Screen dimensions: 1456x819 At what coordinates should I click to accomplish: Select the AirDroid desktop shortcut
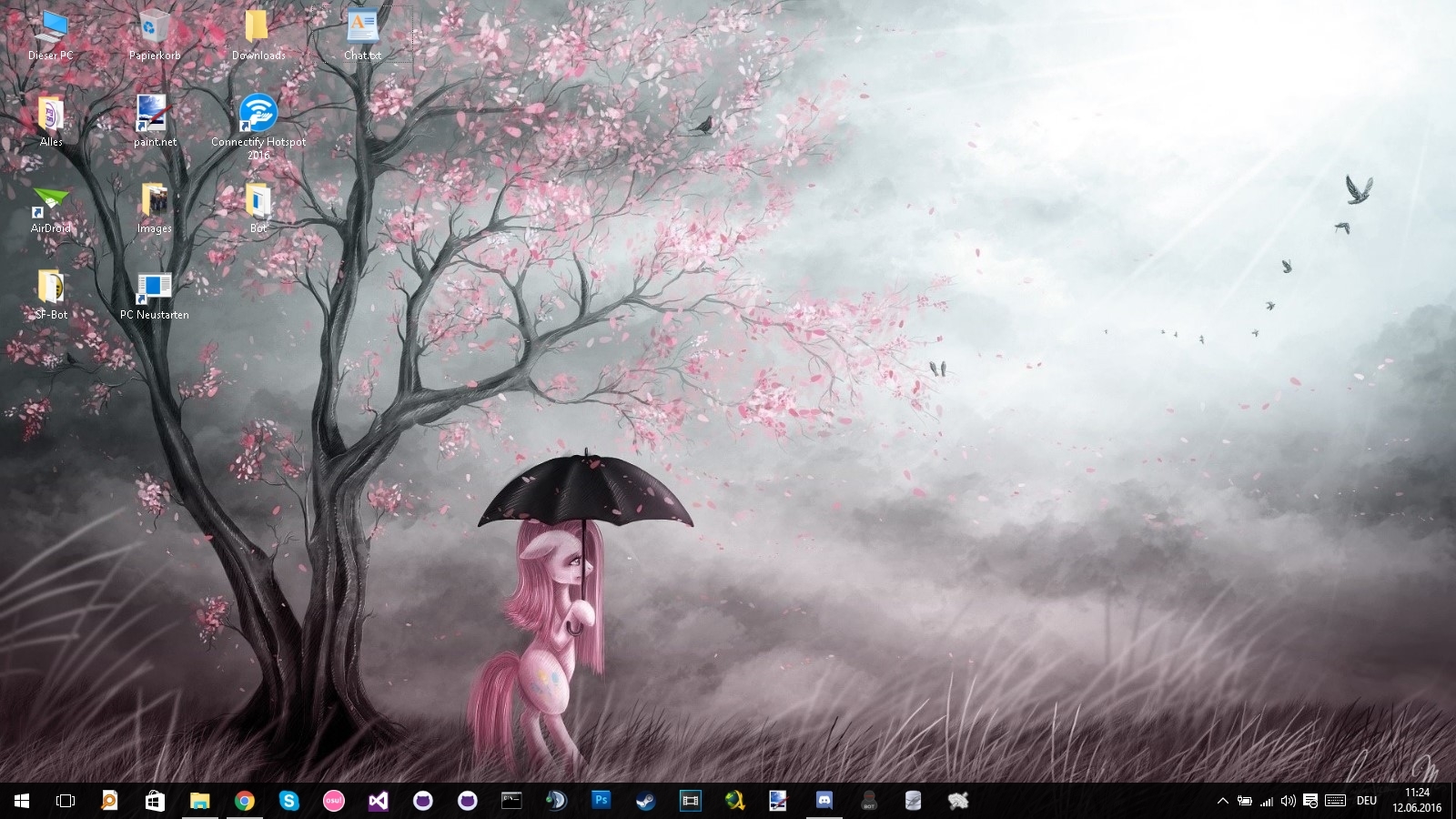(x=51, y=208)
